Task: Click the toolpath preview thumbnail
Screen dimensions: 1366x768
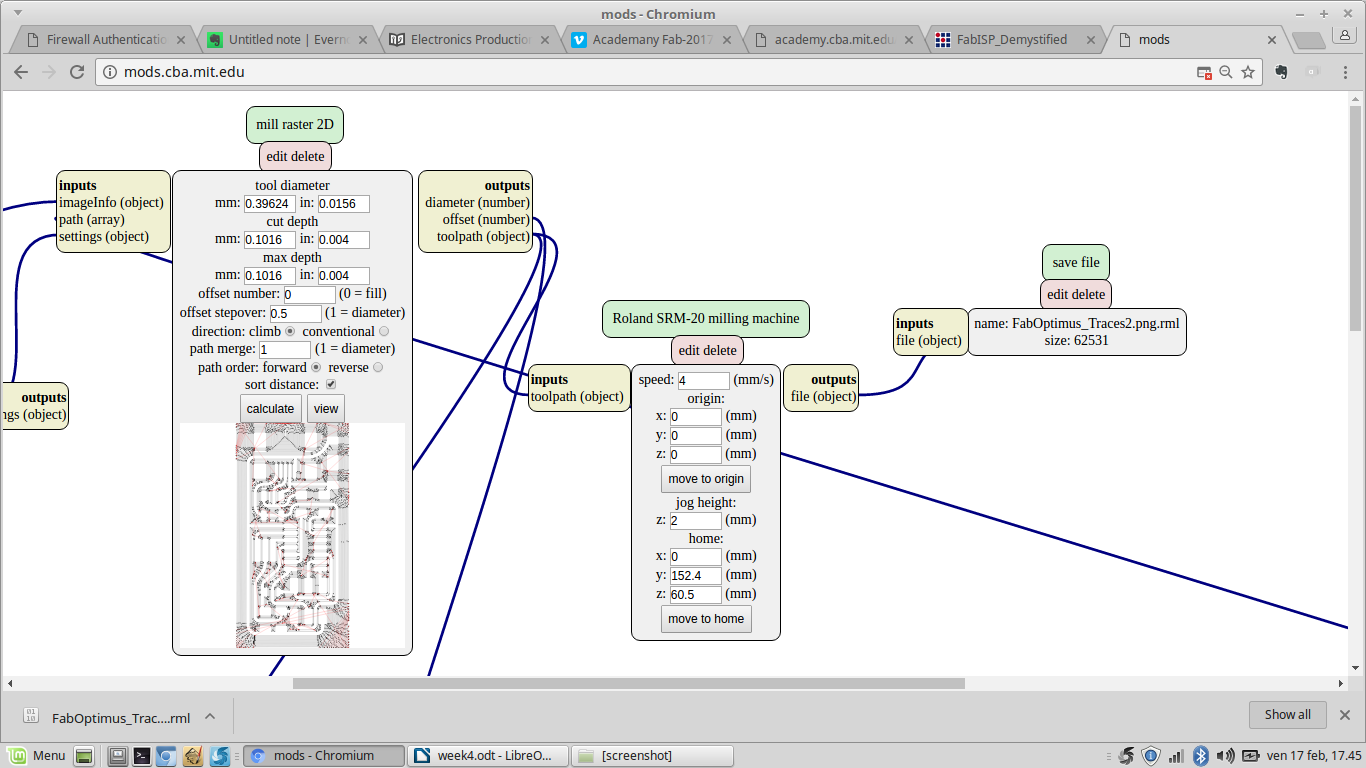Action: (292, 535)
